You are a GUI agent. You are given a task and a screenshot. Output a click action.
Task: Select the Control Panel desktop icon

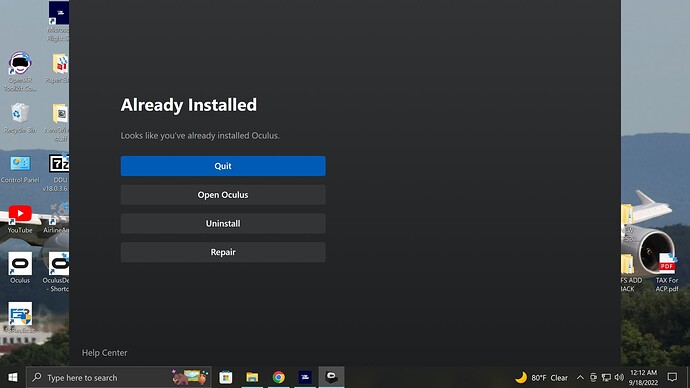coord(20,169)
